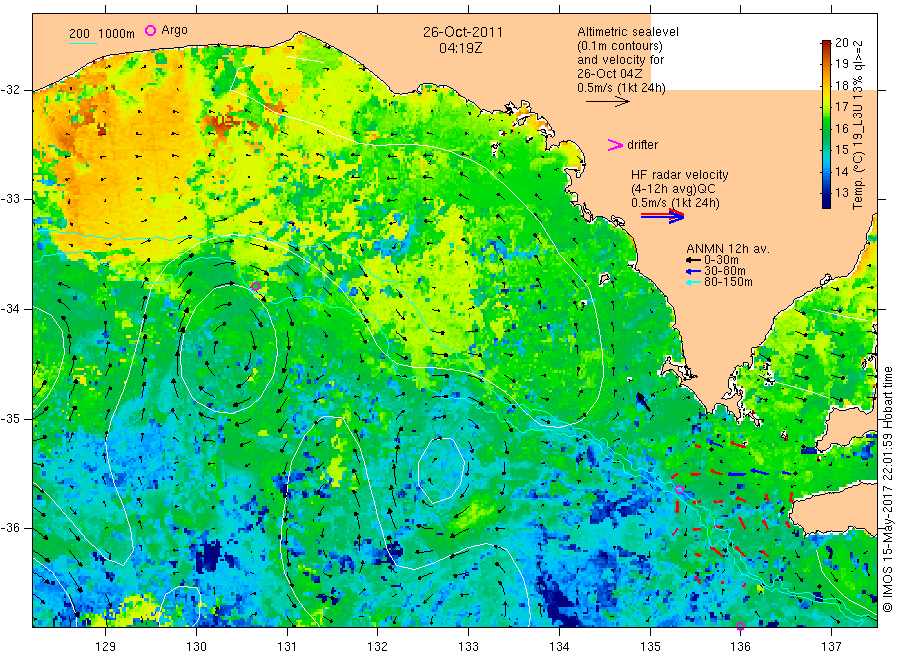Image resolution: width=900 pixels, height=660 pixels.
Task: Click the IMOS copyright timestamp text
Action: (x=887, y=490)
